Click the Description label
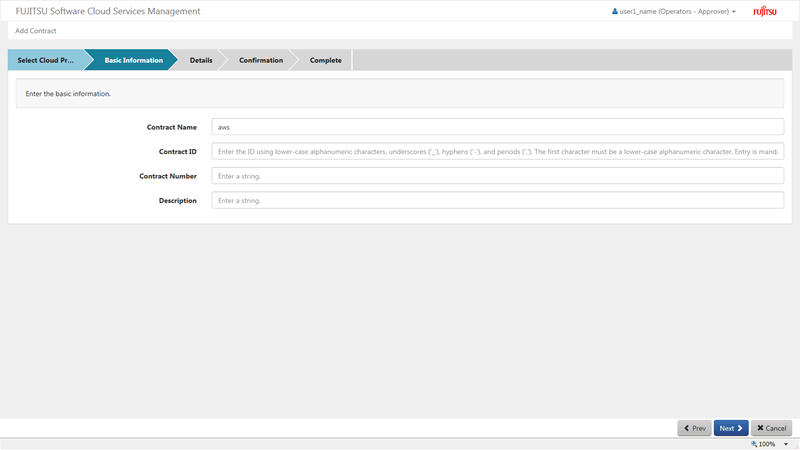Viewport: 800px width, 450px height. pyautogui.click(x=178, y=201)
